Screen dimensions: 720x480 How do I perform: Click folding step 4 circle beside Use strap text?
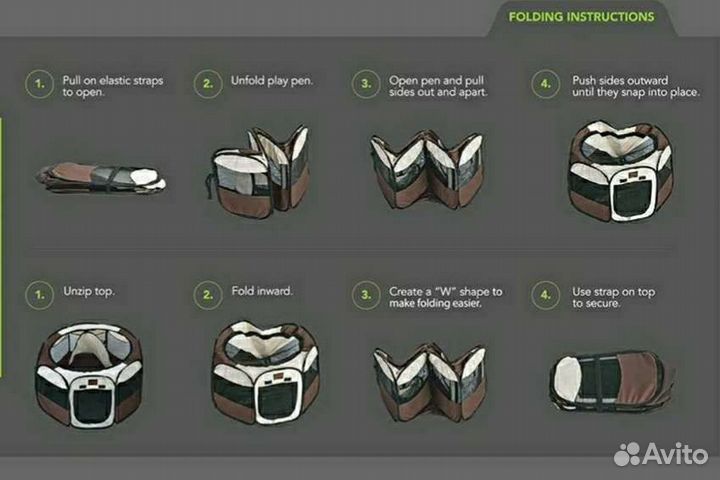click(546, 295)
